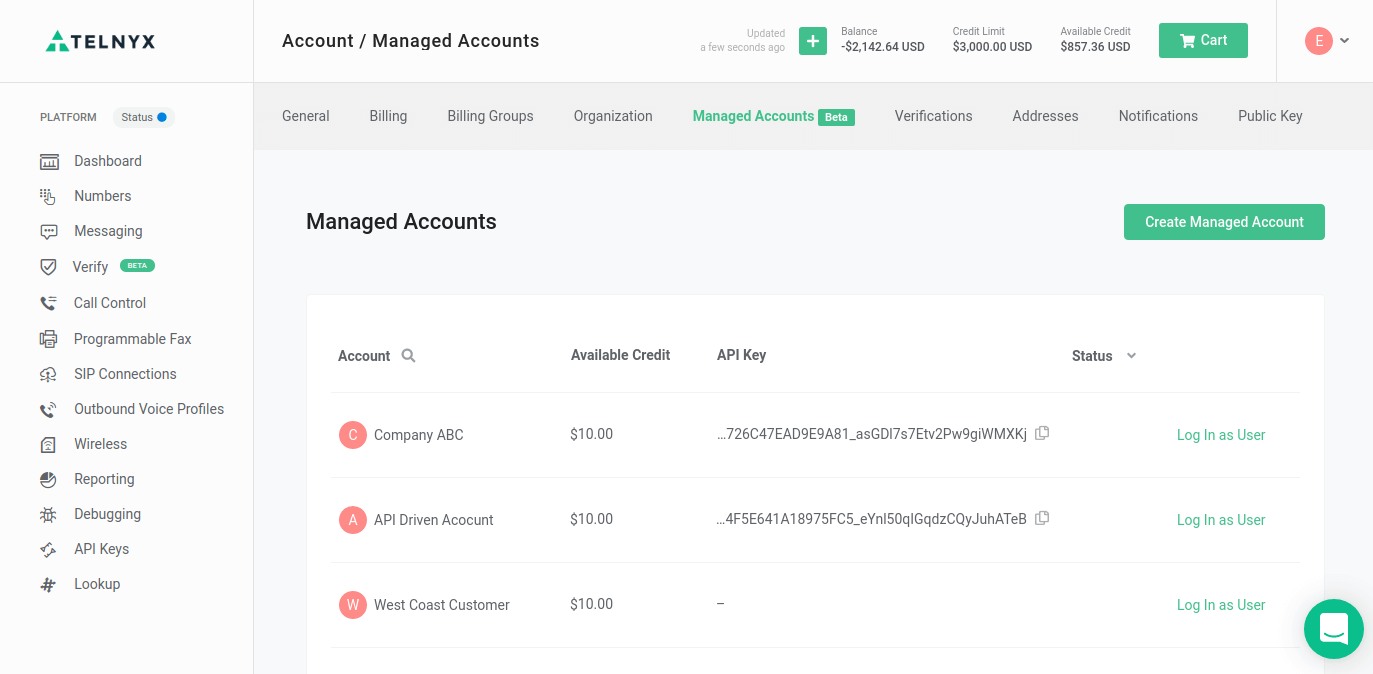Open the Billing Groups tab

click(x=490, y=116)
